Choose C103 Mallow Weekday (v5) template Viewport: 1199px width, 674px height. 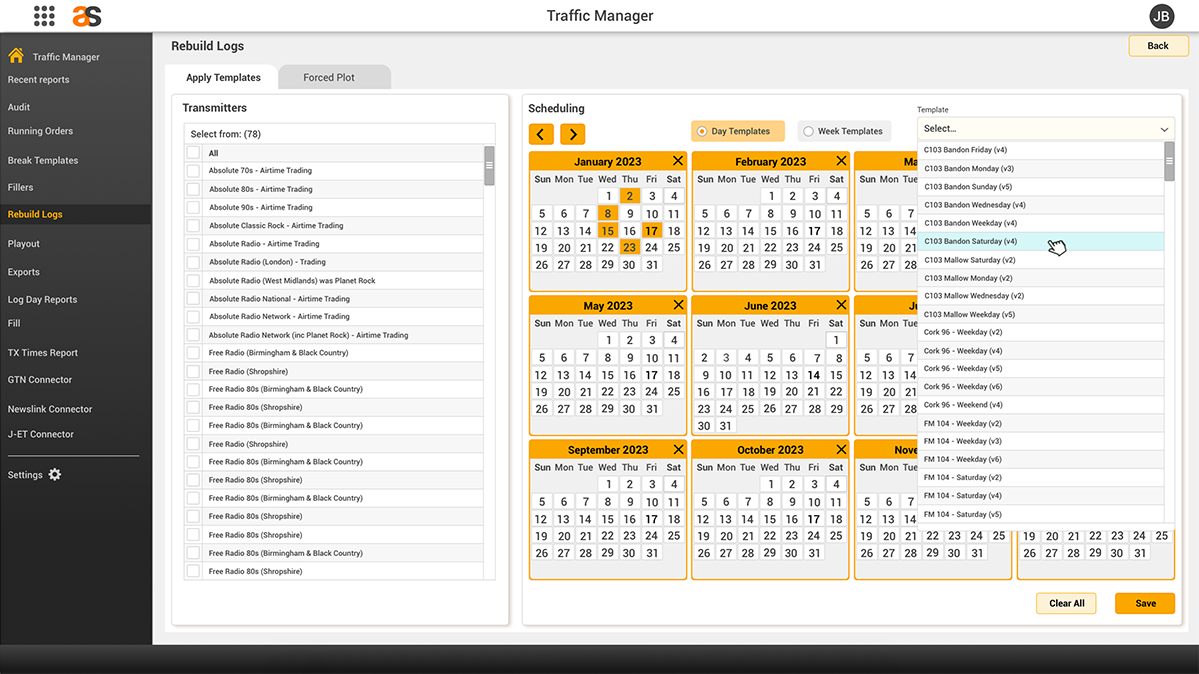[x=1040, y=314]
